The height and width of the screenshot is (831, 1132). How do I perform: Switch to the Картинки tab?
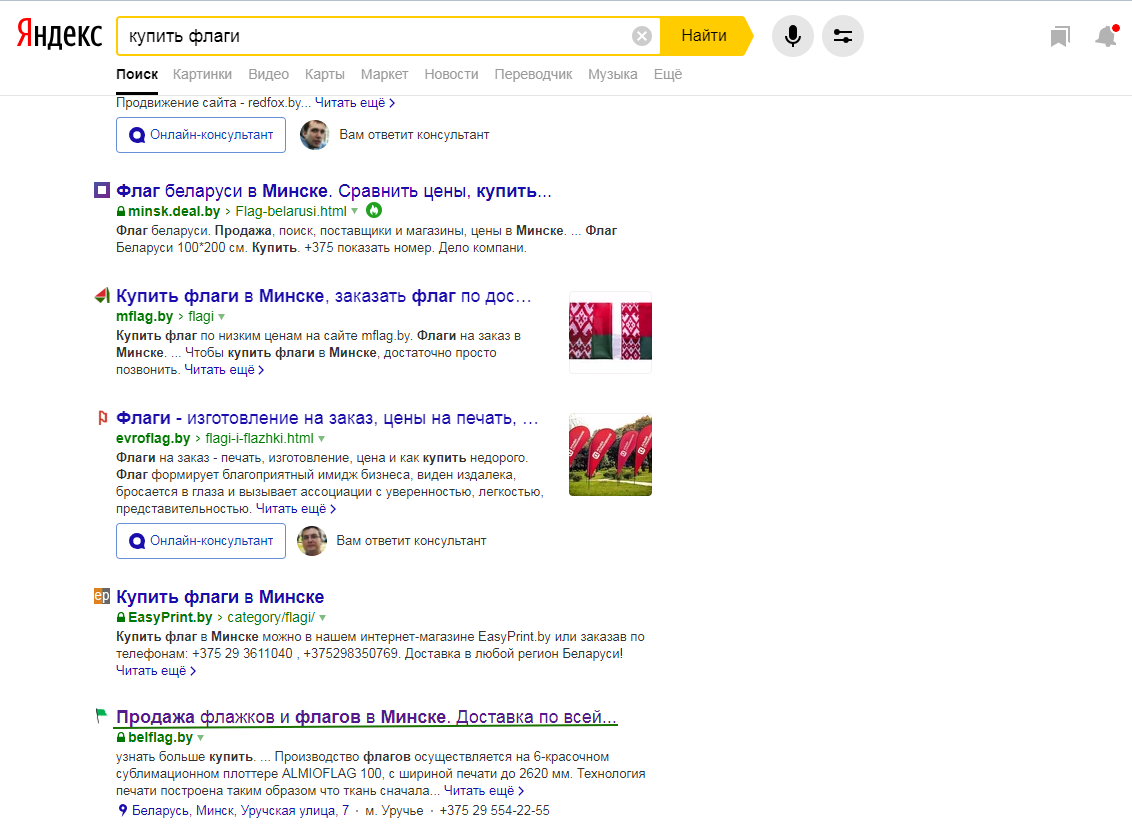(202, 74)
